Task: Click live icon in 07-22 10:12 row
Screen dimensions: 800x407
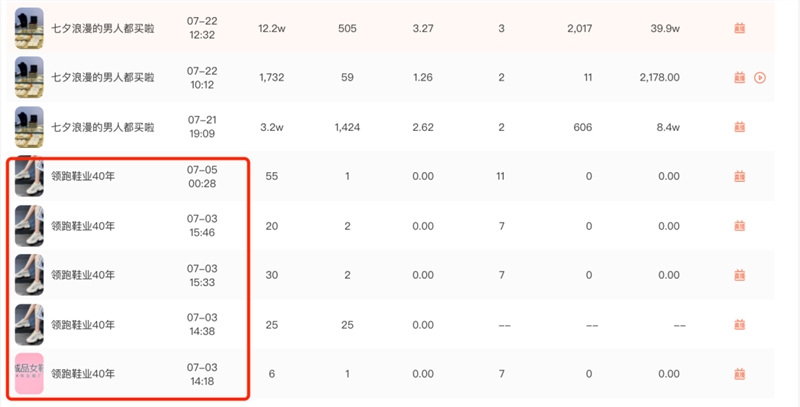Action: click(739, 78)
